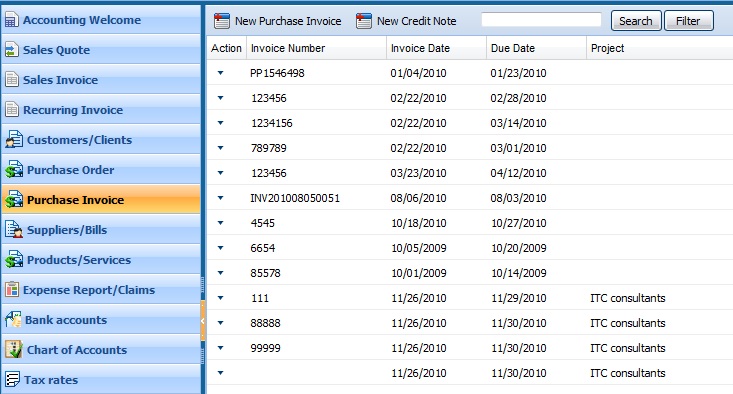Click the due date 03/14/2010
The height and width of the screenshot is (394, 733).
click(x=518, y=123)
